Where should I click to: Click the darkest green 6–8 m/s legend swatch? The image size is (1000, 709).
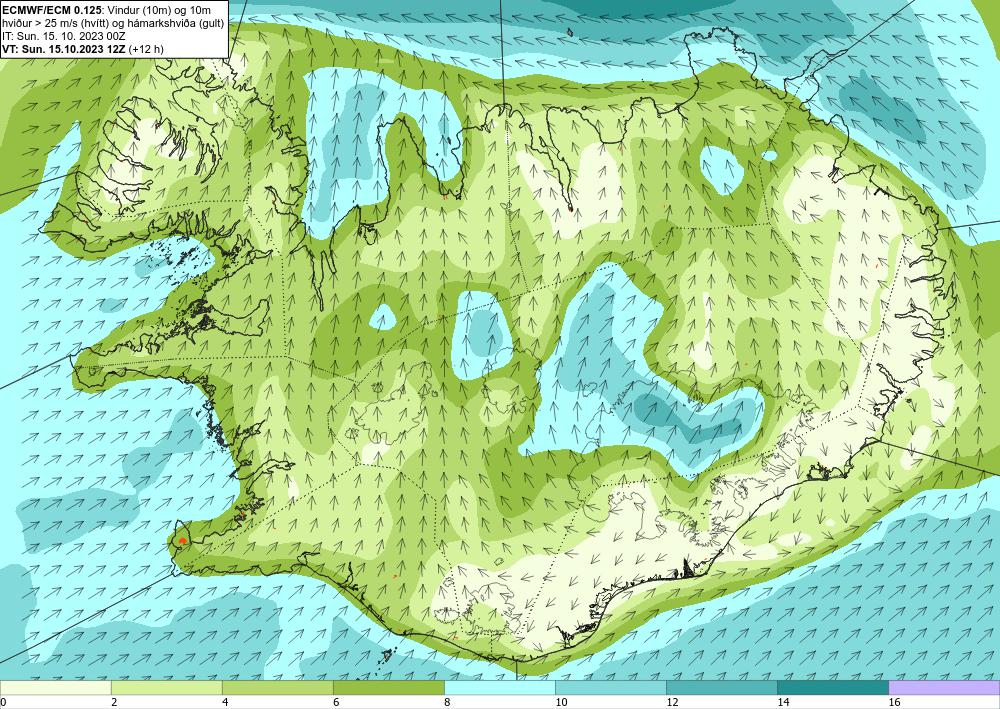click(x=388, y=688)
